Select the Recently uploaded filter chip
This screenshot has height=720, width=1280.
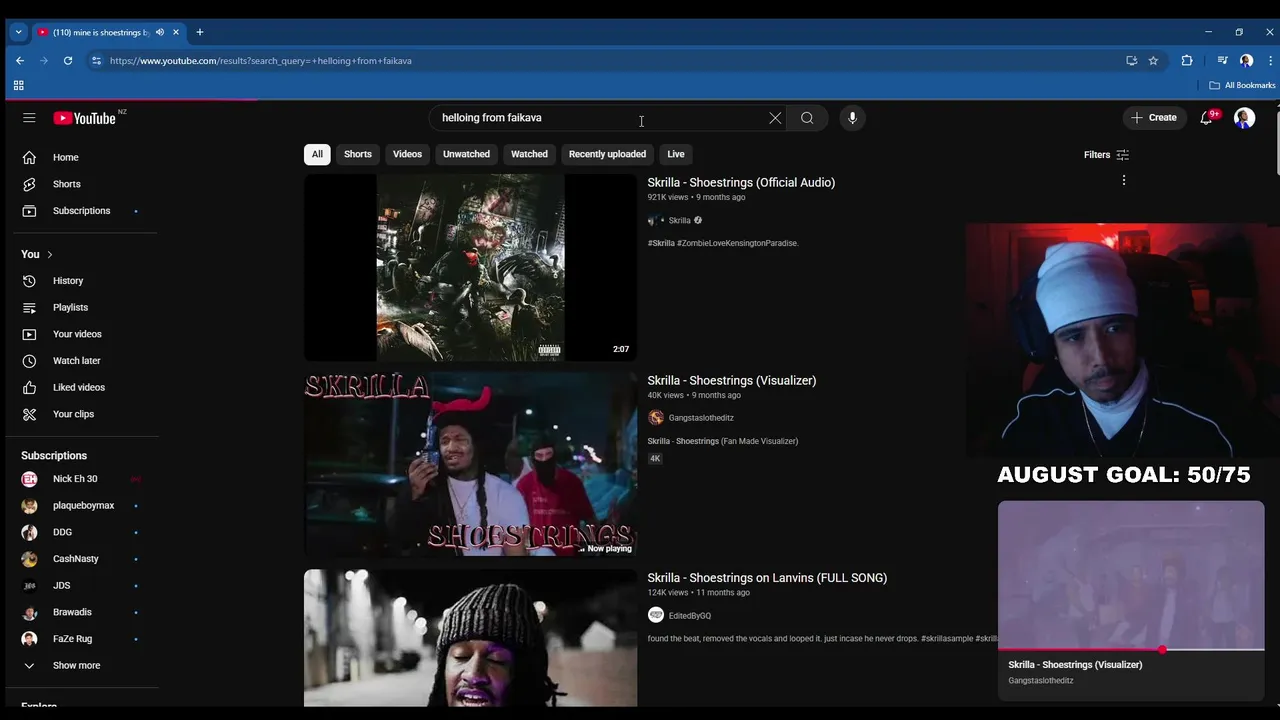tap(607, 154)
